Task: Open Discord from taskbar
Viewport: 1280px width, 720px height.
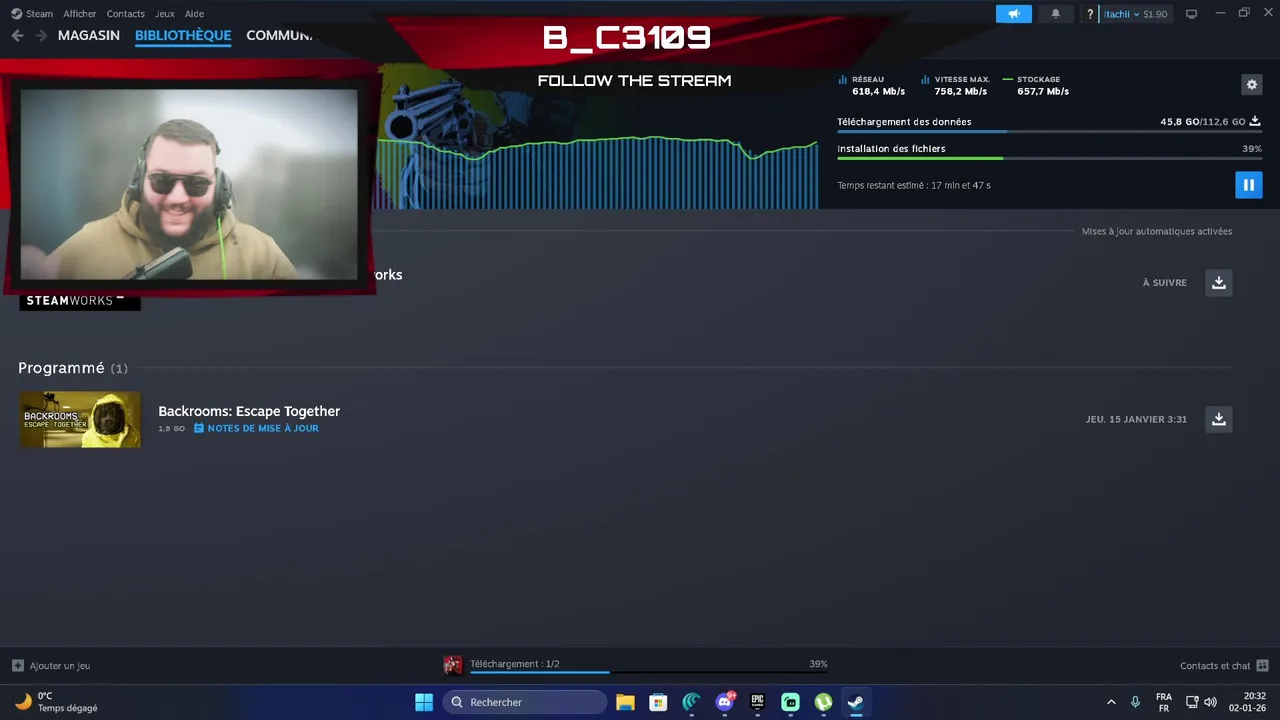Action: (x=724, y=702)
